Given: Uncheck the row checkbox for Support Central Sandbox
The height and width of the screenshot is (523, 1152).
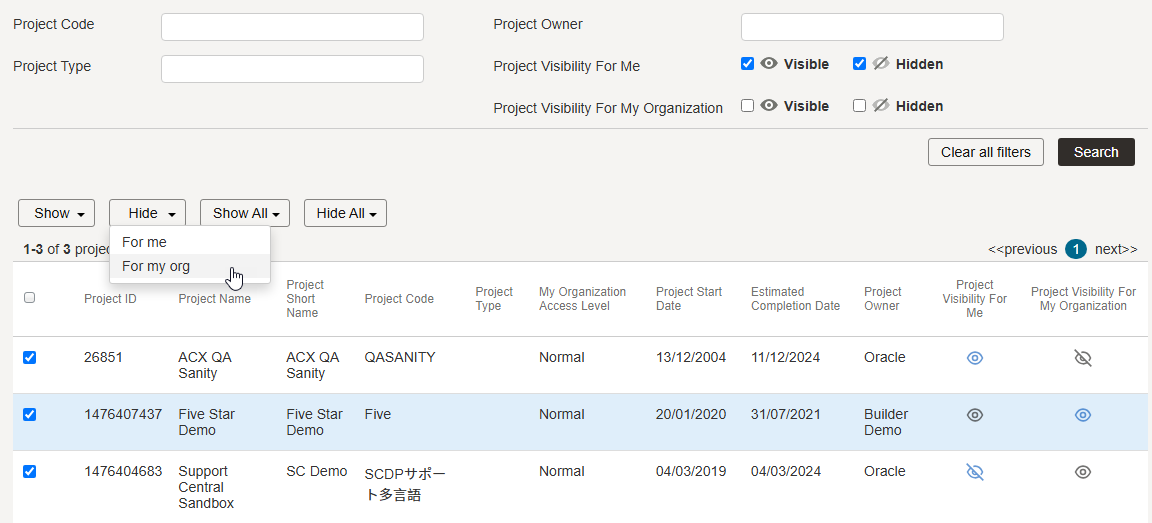Looking at the screenshot, I should coord(29,472).
